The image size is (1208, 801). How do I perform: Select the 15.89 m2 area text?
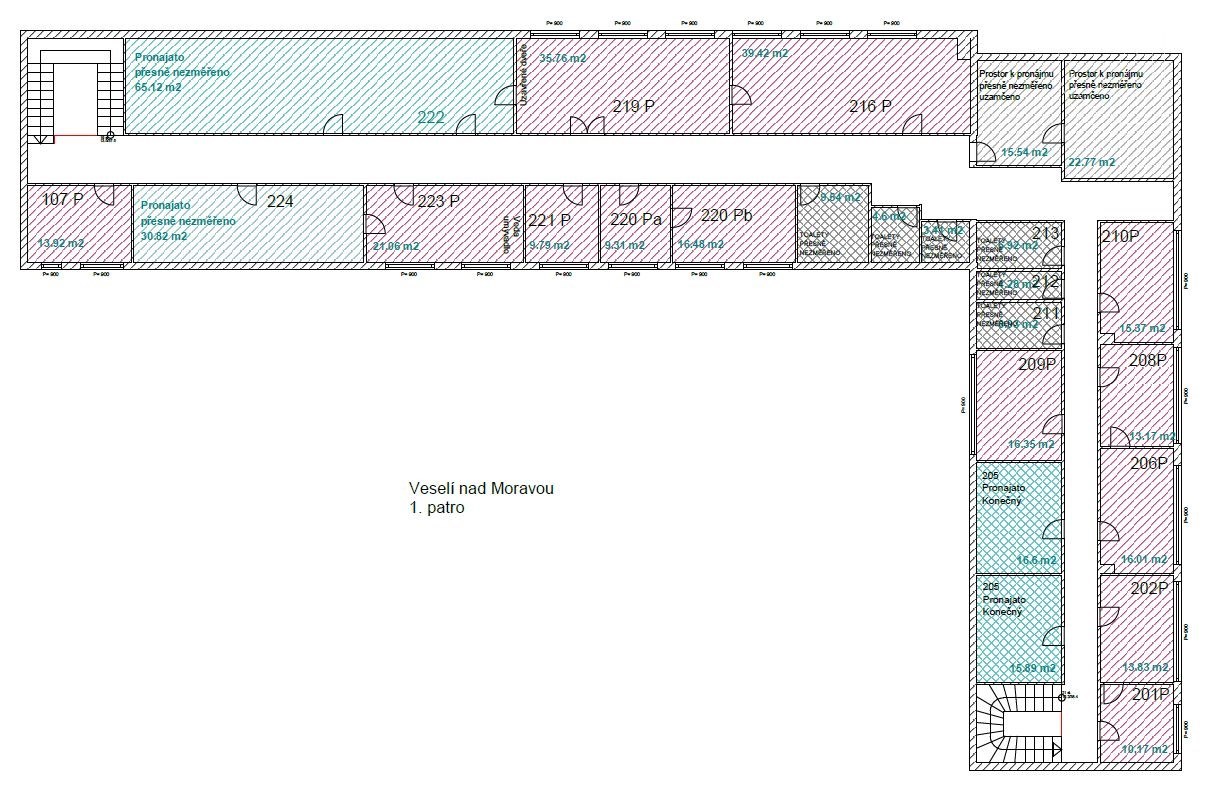point(1033,668)
